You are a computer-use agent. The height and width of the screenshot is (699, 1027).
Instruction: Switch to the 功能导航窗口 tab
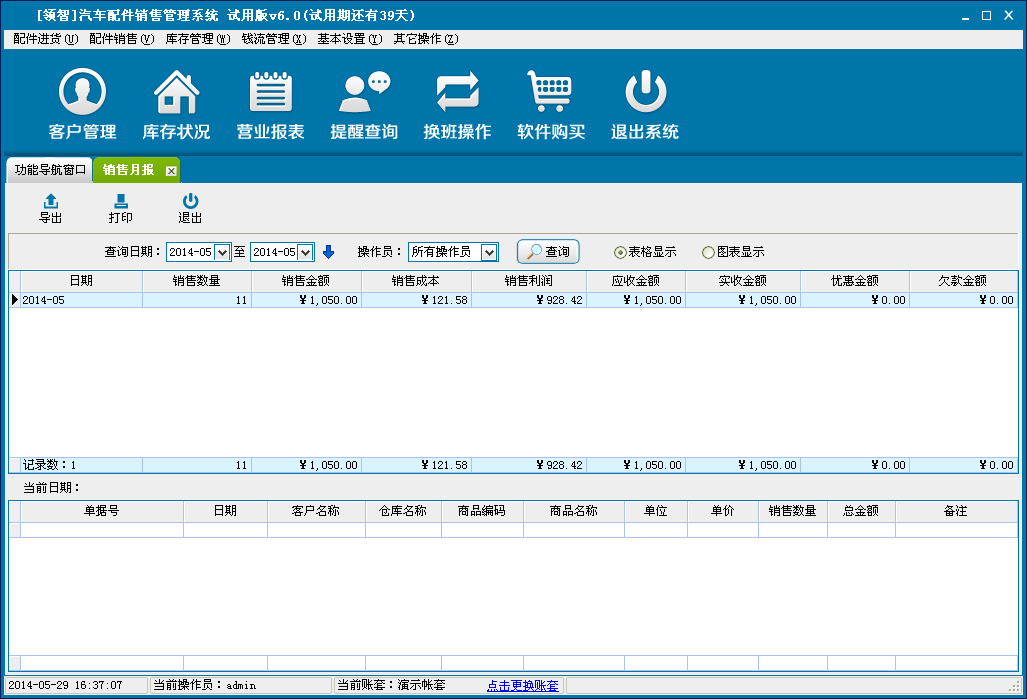click(x=50, y=170)
